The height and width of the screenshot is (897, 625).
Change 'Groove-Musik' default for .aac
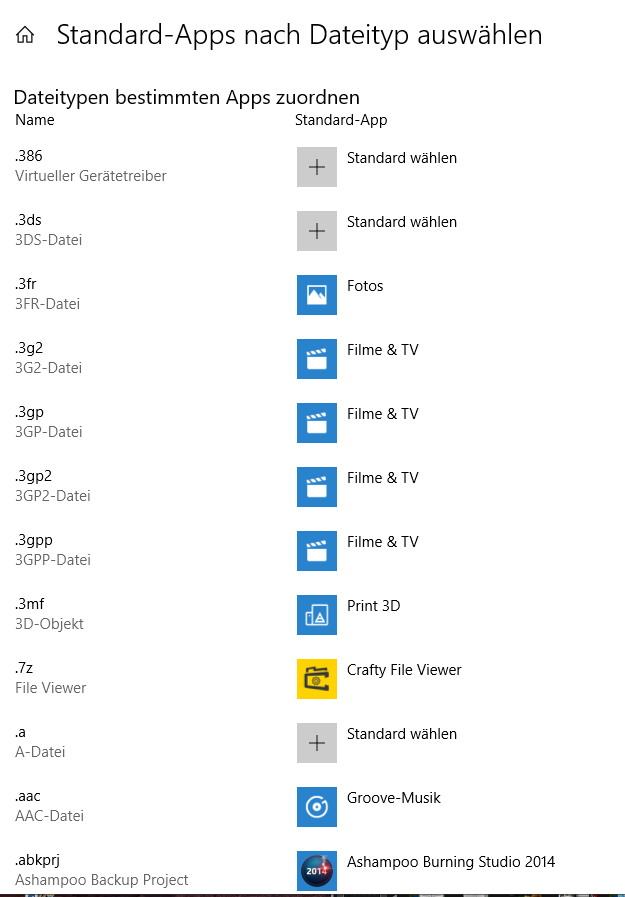(x=394, y=798)
